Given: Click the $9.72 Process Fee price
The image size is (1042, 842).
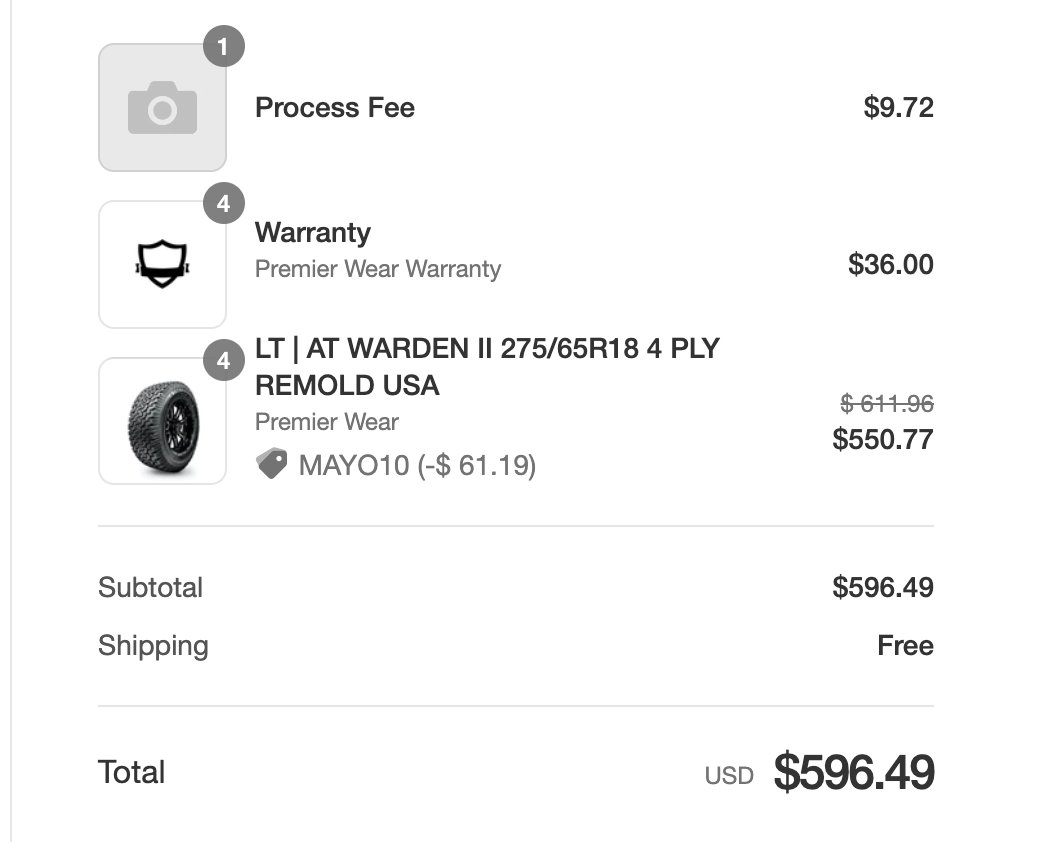Looking at the screenshot, I should coord(898,108).
